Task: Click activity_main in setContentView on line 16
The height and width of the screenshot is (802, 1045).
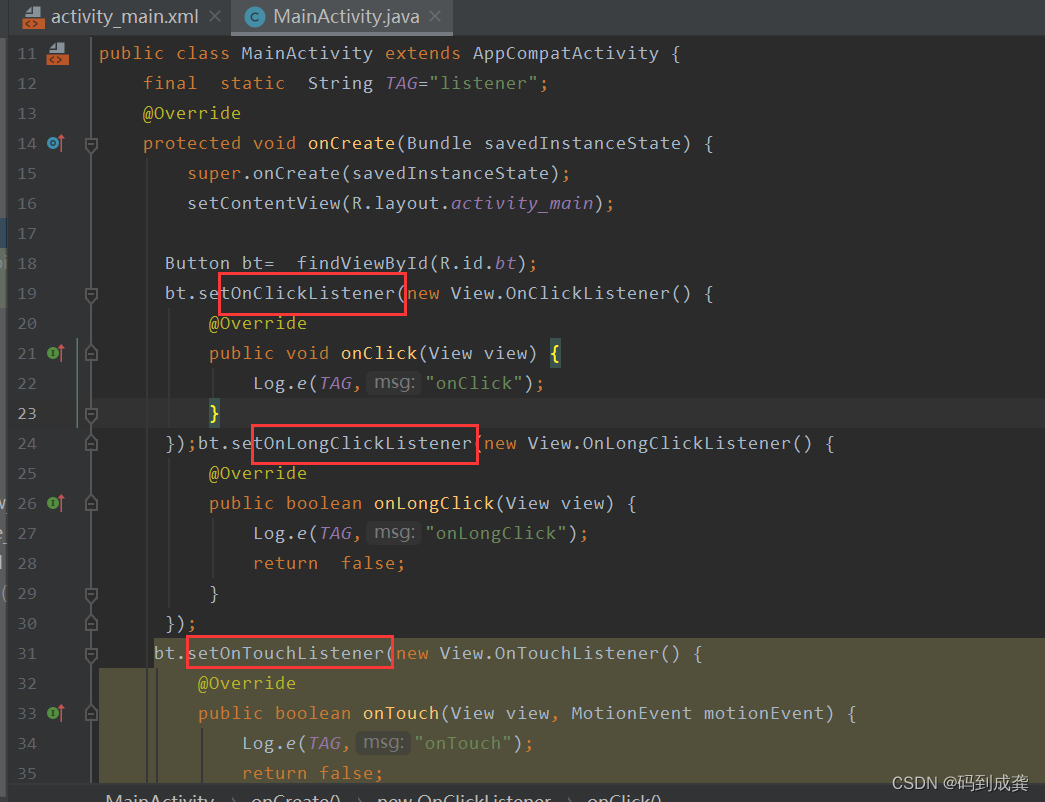Action: coord(522,203)
